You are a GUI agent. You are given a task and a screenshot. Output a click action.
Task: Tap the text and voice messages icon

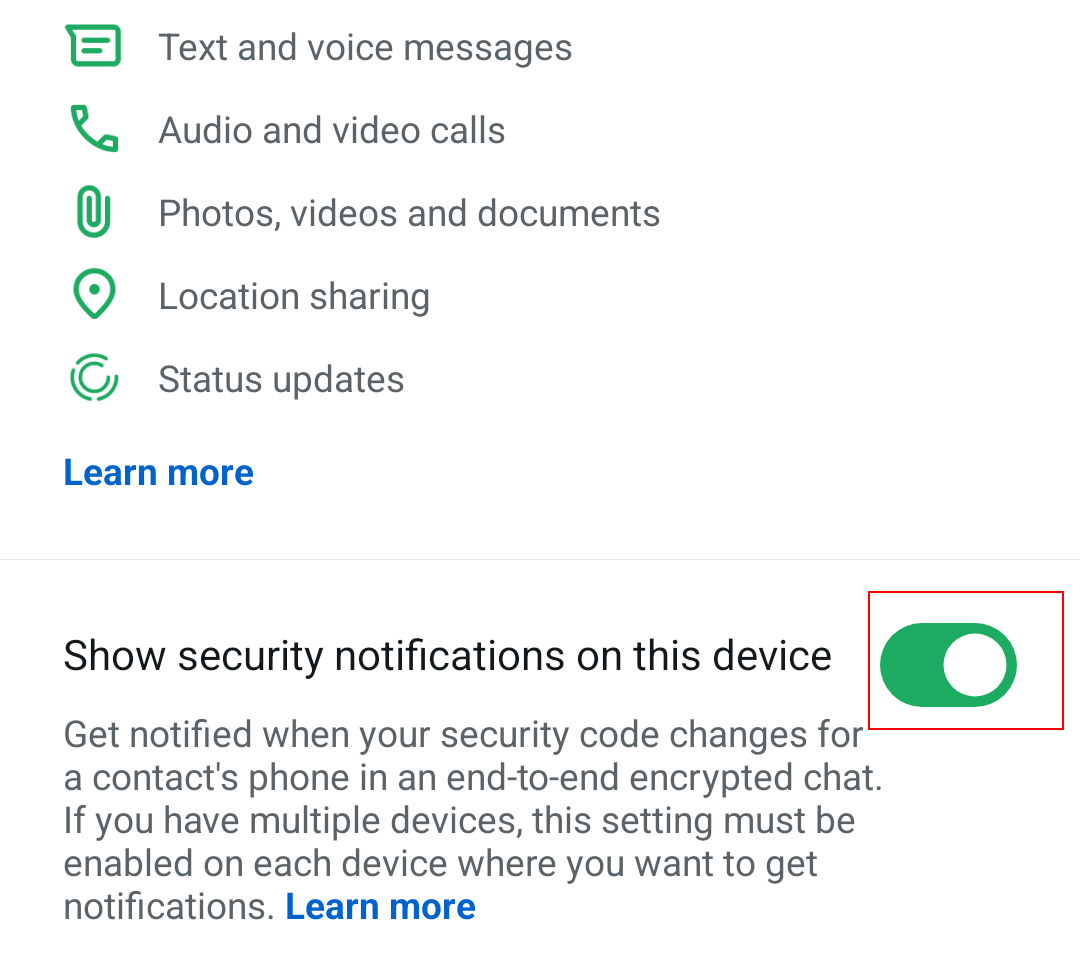pos(93,46)
